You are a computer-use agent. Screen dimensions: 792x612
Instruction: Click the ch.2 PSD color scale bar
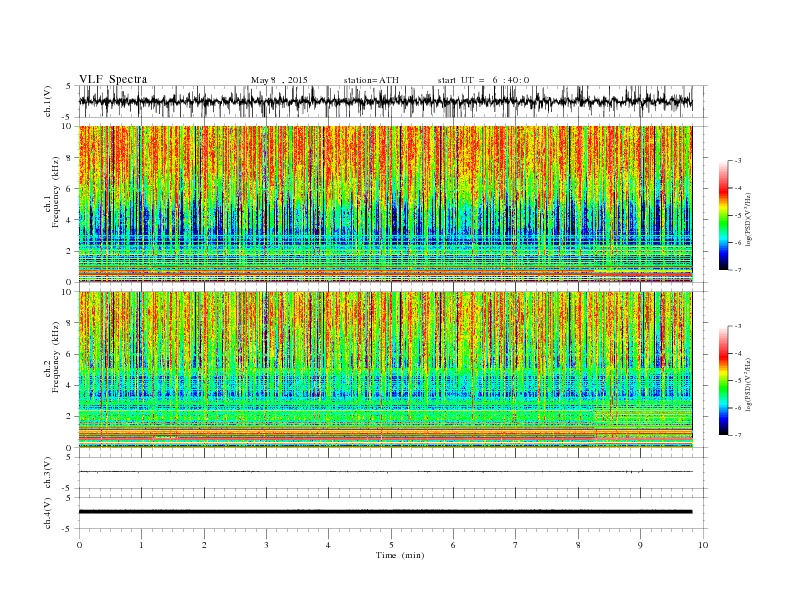pos(723,381)
